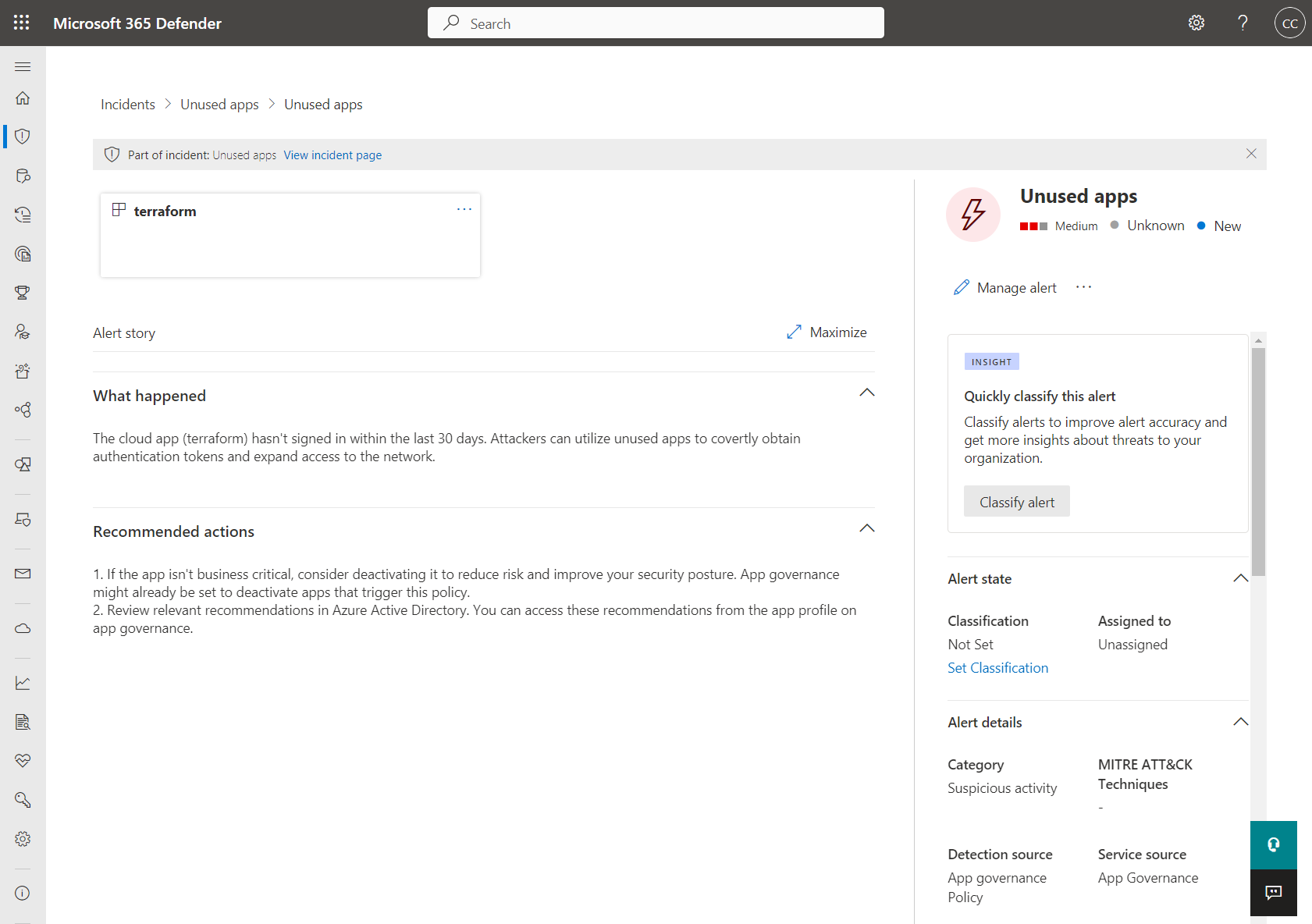Screen dimensions: 1312x924
Task: Open Assets devices icon in sidebar
Action: click(23, 464)
